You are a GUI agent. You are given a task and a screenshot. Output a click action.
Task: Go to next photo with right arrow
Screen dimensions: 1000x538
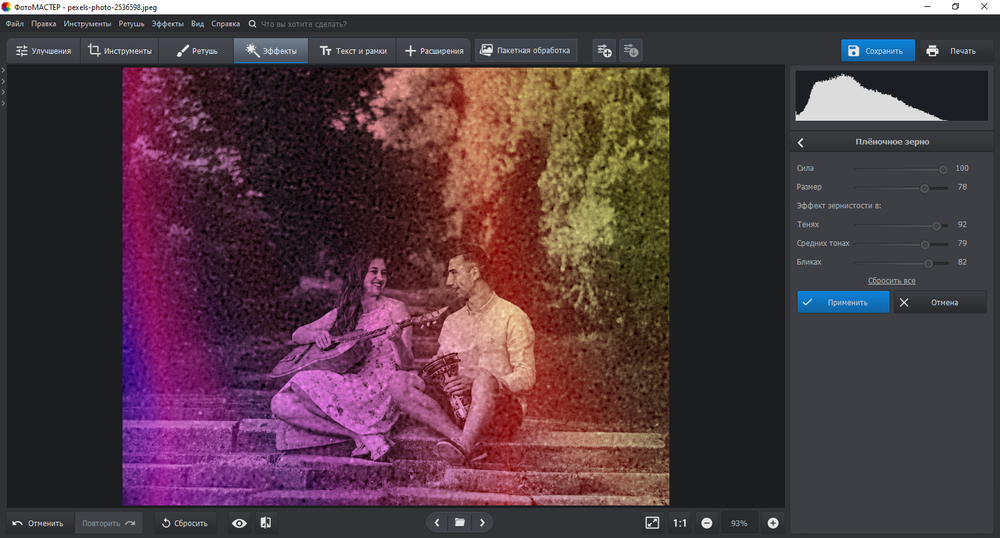click(x=482, y=522)
